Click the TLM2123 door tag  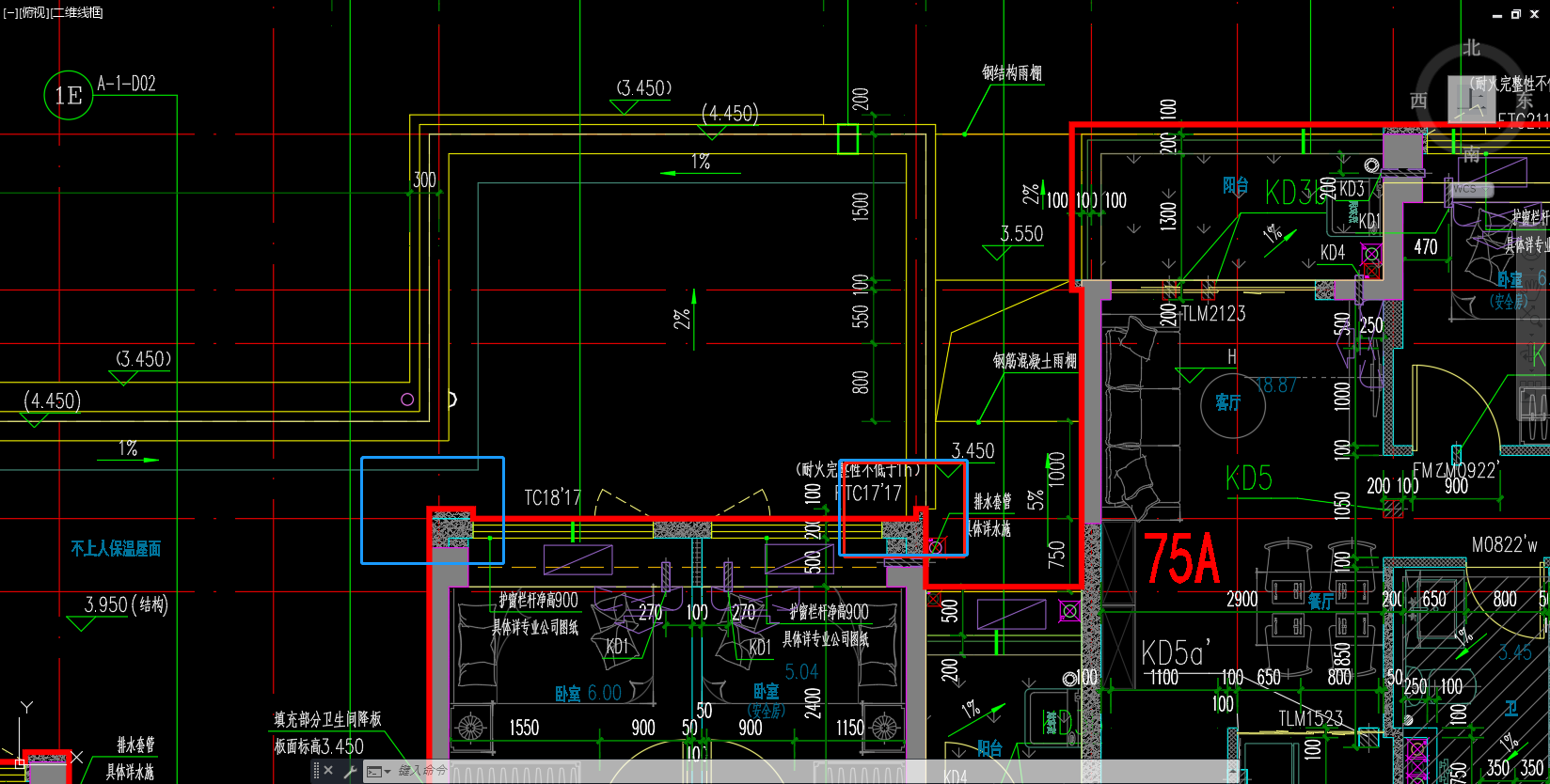pyautogui.click(x=1213, y=314)
